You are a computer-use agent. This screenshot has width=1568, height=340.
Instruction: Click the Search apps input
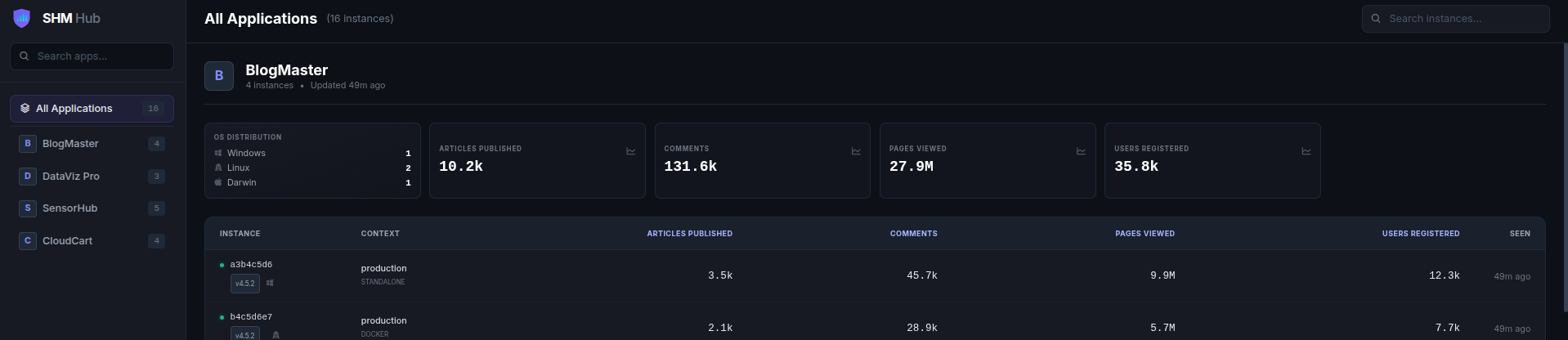[98, 56]
